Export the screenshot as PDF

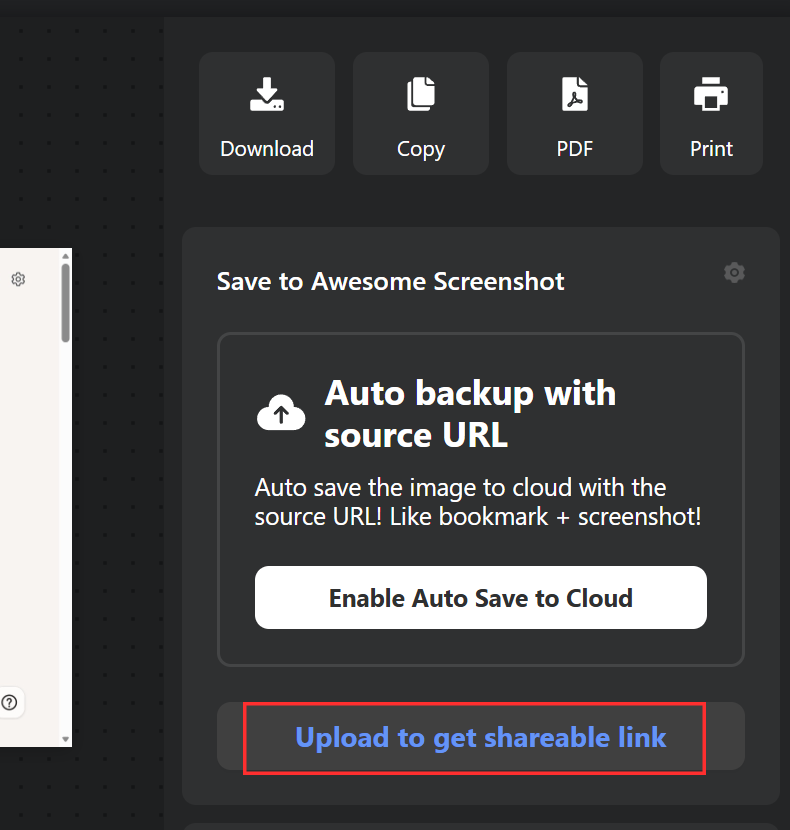pos(575,113)
